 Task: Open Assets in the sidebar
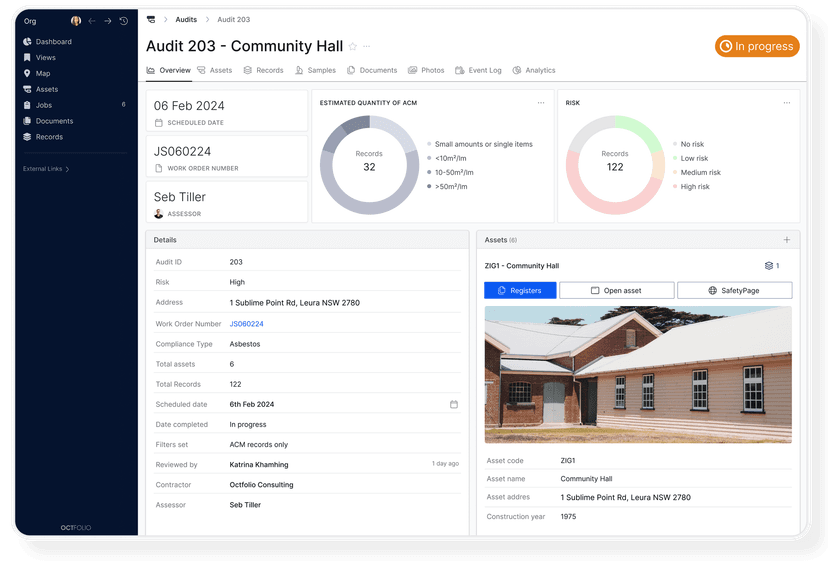[x=41, y=89]
